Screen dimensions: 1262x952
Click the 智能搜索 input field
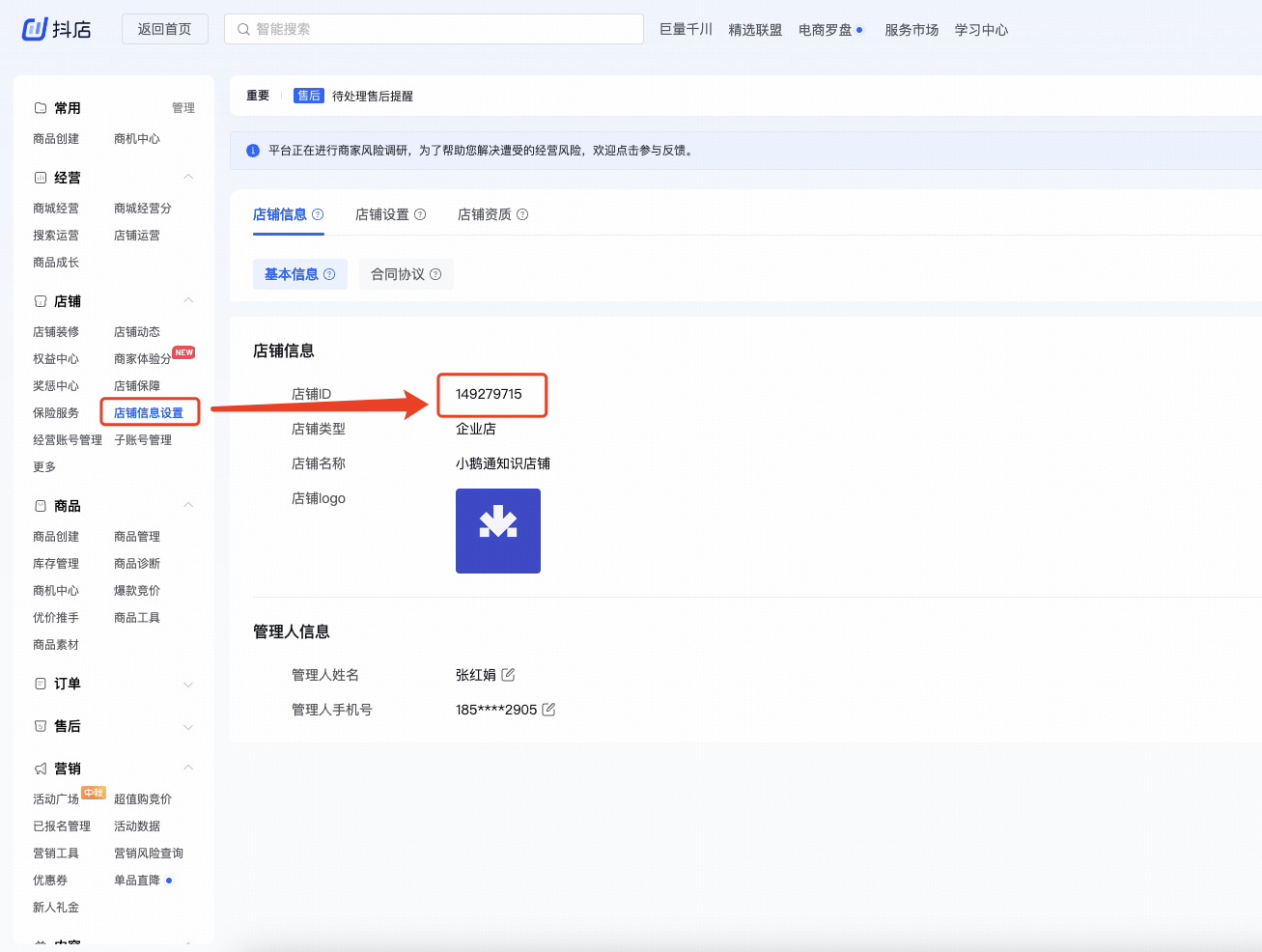click(434, 29)
